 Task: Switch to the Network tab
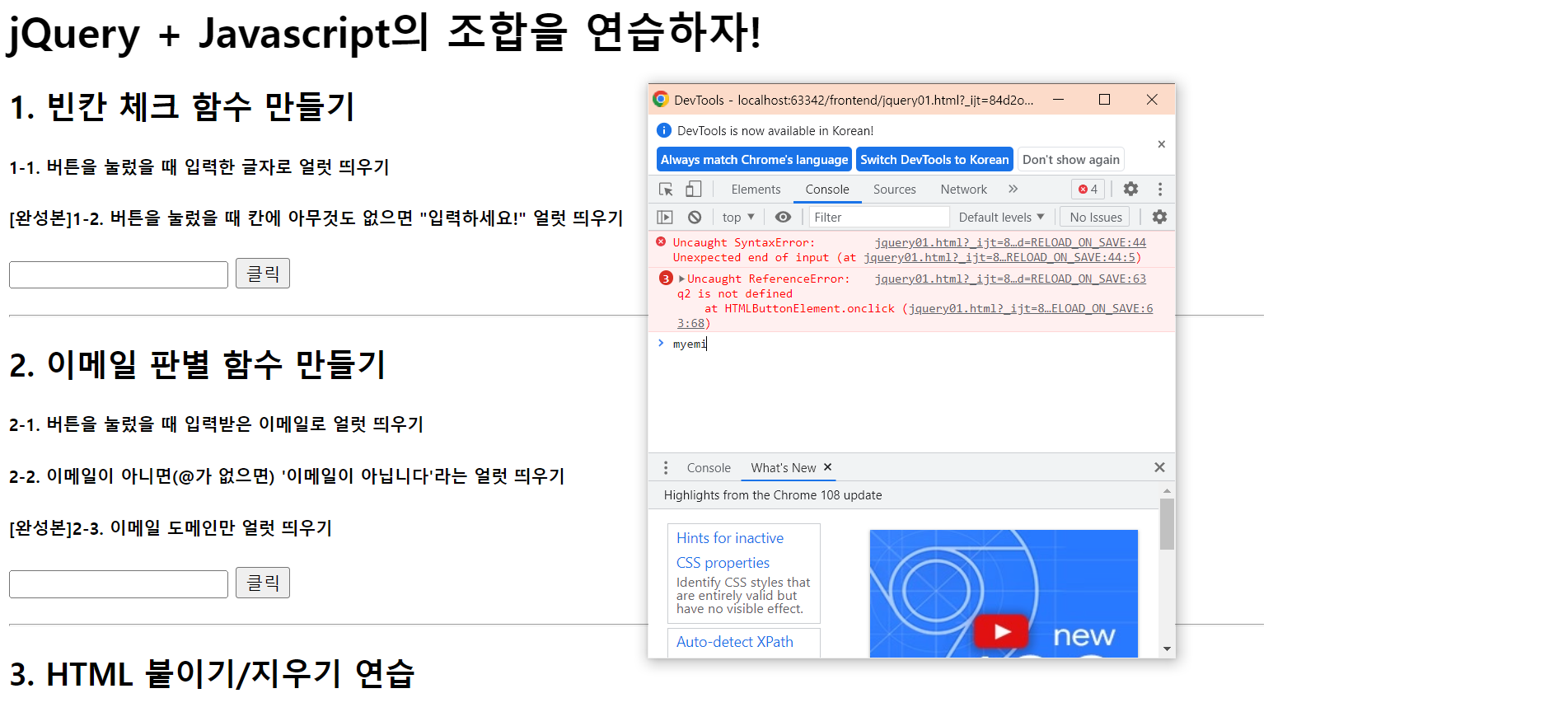coord(963,190)
